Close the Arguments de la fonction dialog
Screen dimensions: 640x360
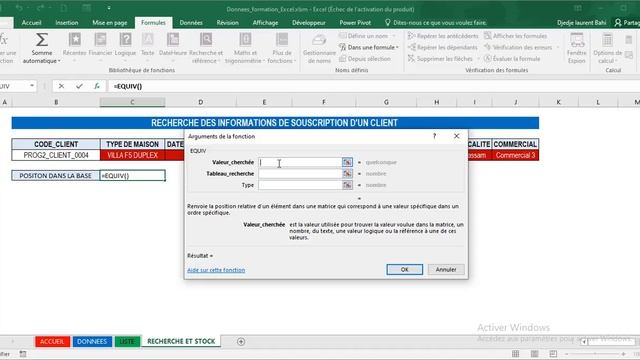point(456,136)
